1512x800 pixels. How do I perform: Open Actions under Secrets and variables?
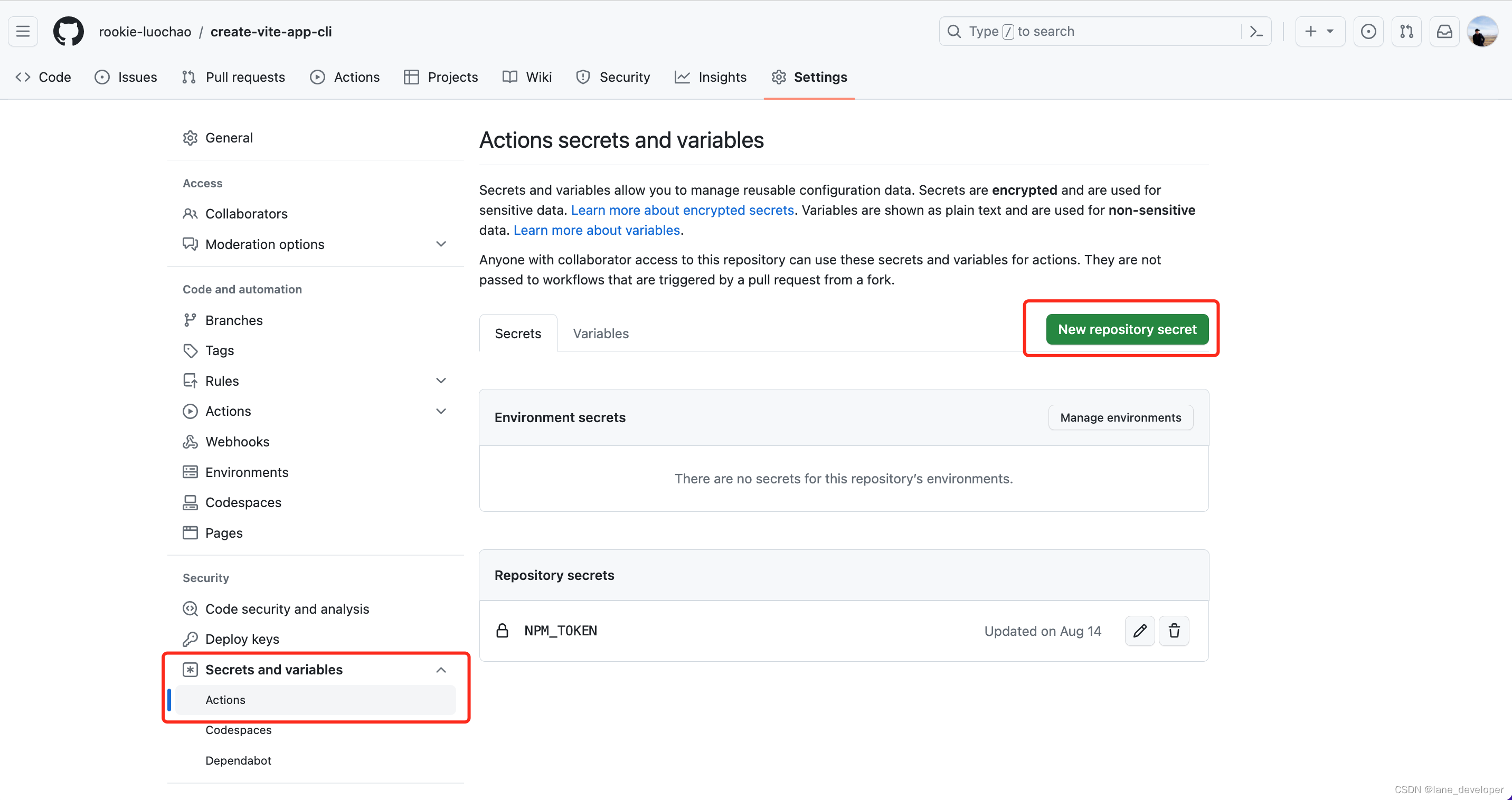[x=224, y=699]
